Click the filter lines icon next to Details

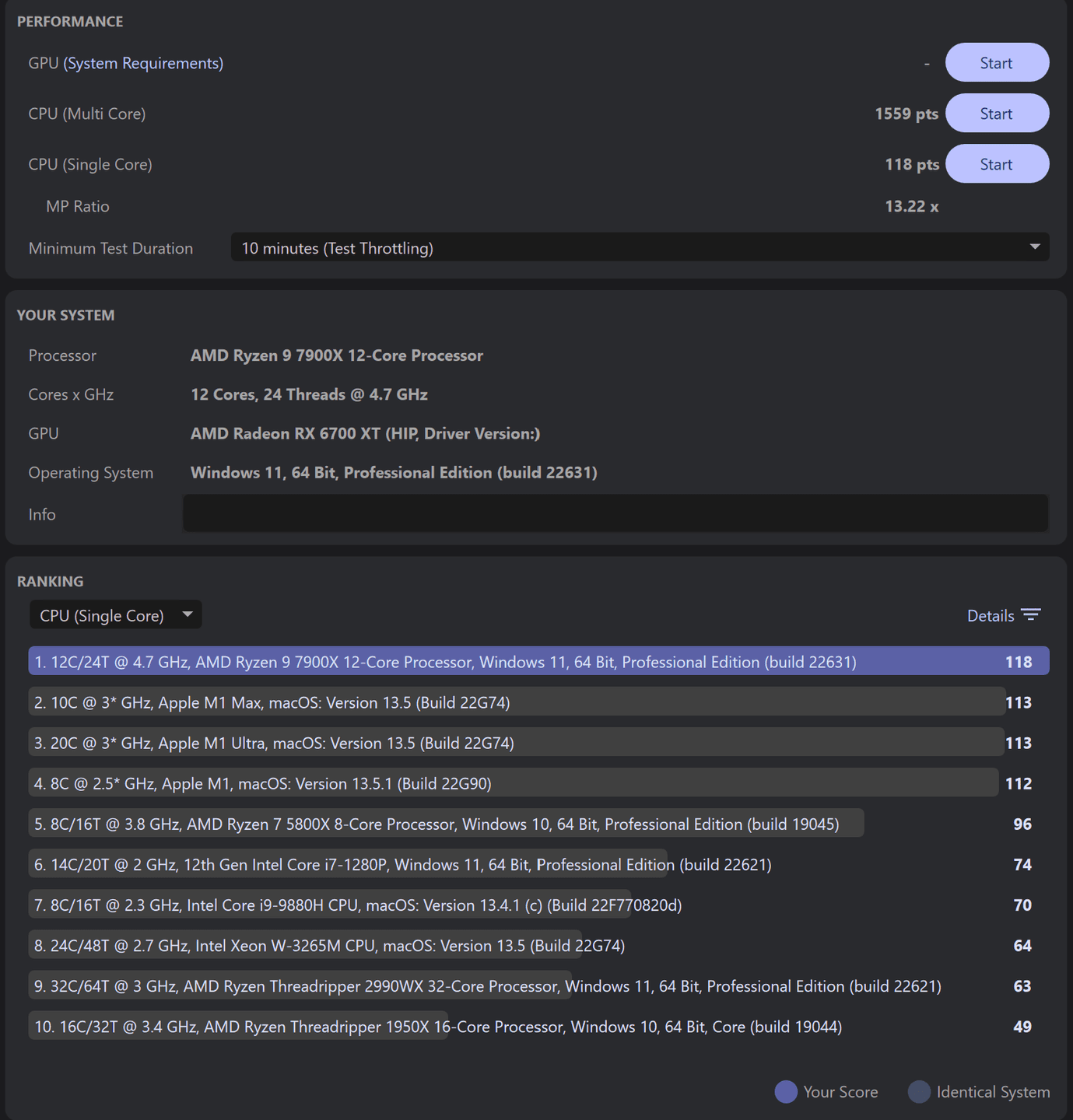1031,615
